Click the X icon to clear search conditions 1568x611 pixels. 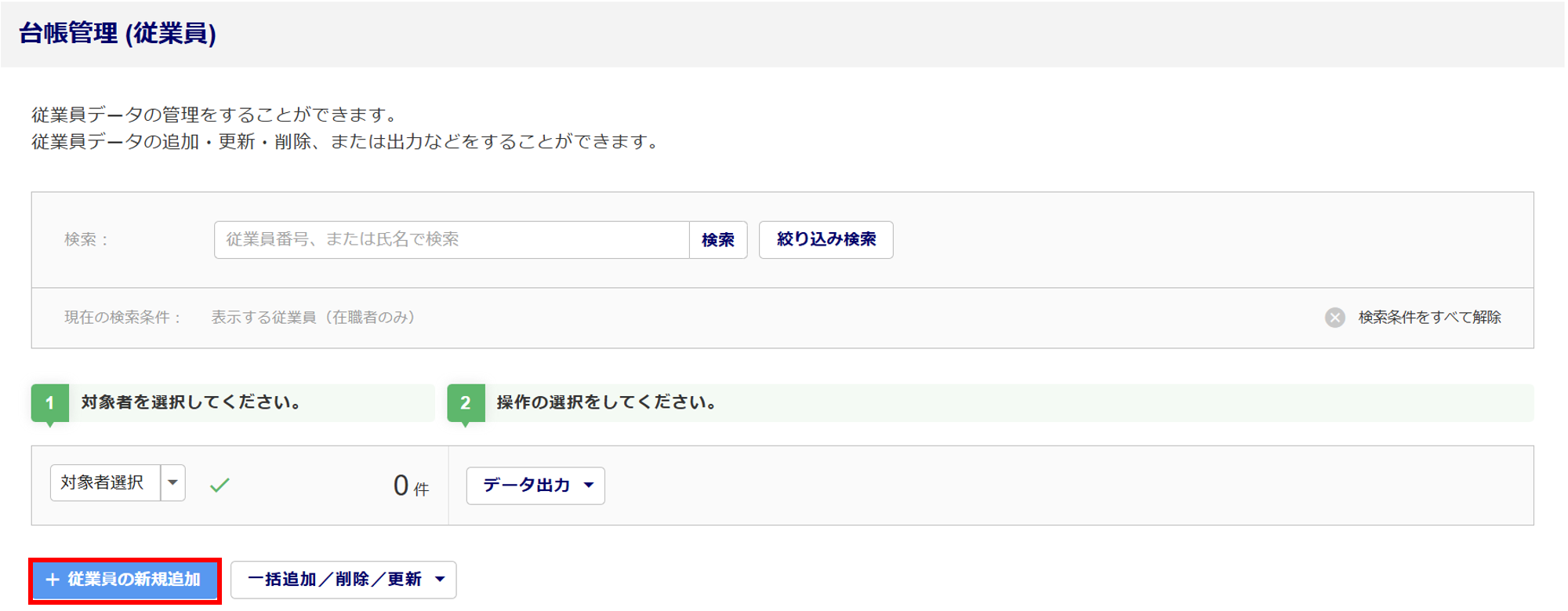tap(1334, 318)
